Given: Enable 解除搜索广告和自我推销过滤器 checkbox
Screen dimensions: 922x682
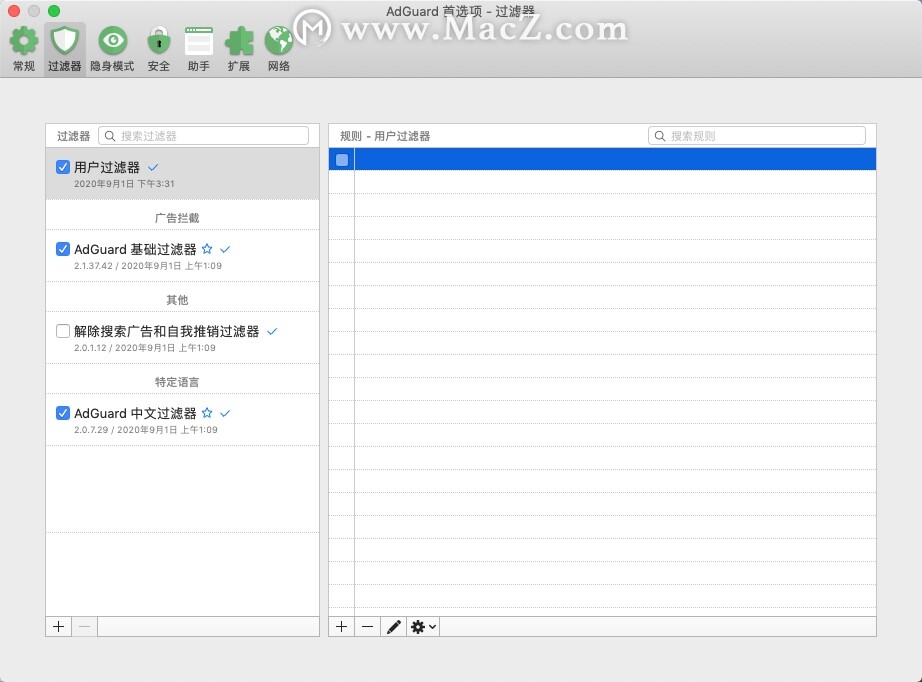Looking at the screenshot, I should [63, 331].
